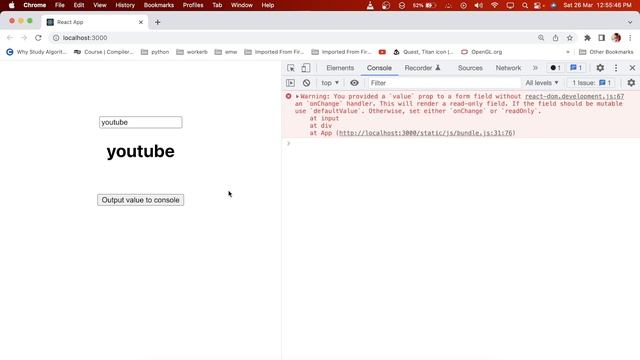Open the emw bookmarks folder
Screen dimensions: 640x360
pyautogui.click(x=226, y=52)
